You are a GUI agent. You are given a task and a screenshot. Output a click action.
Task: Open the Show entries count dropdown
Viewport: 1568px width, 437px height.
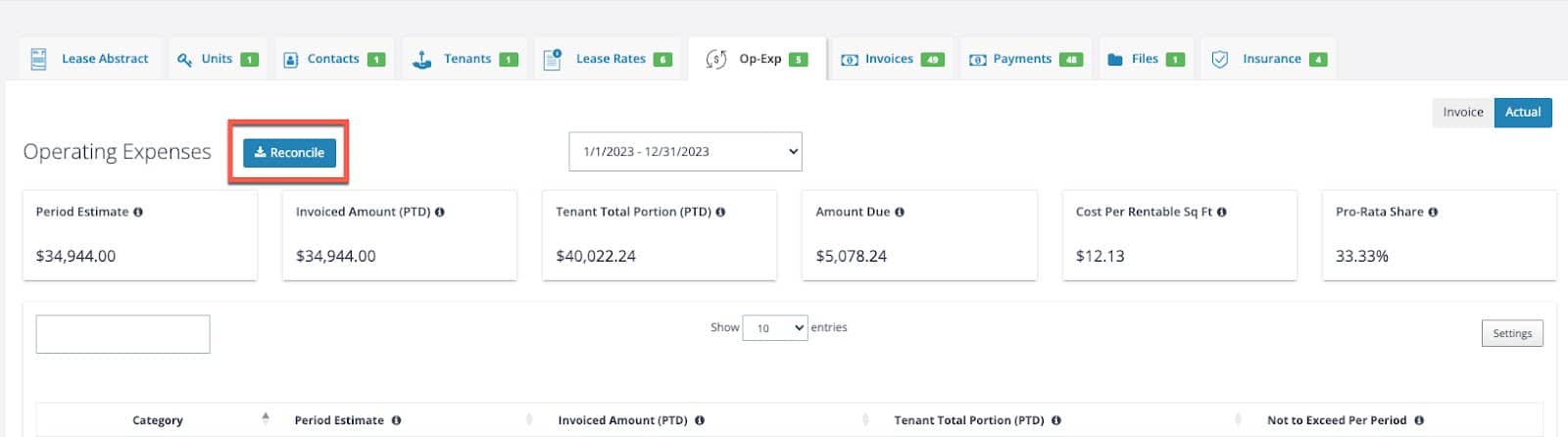tap(775, 328)
